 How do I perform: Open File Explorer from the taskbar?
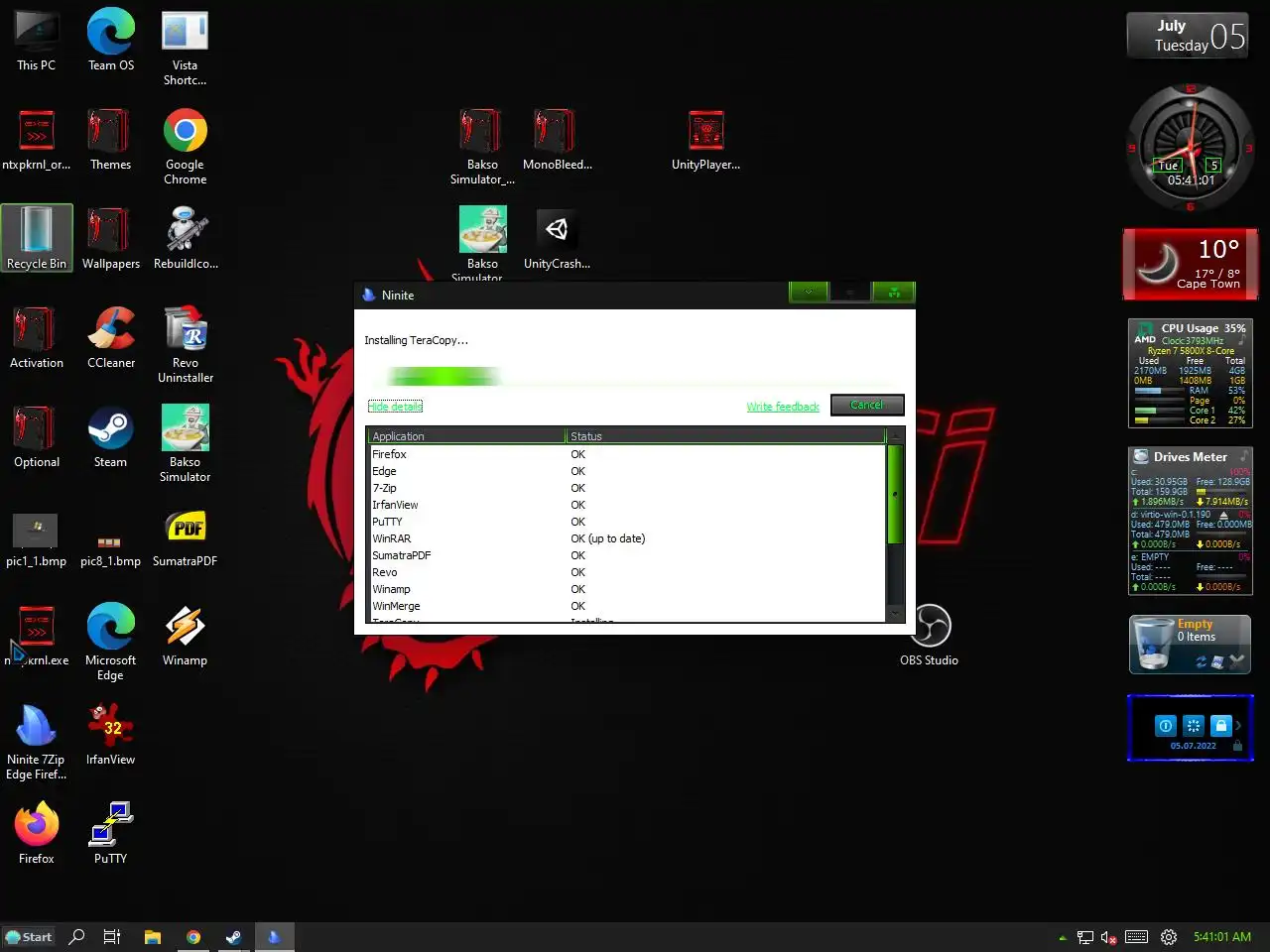pyautogui.click(x=153, y=937)
